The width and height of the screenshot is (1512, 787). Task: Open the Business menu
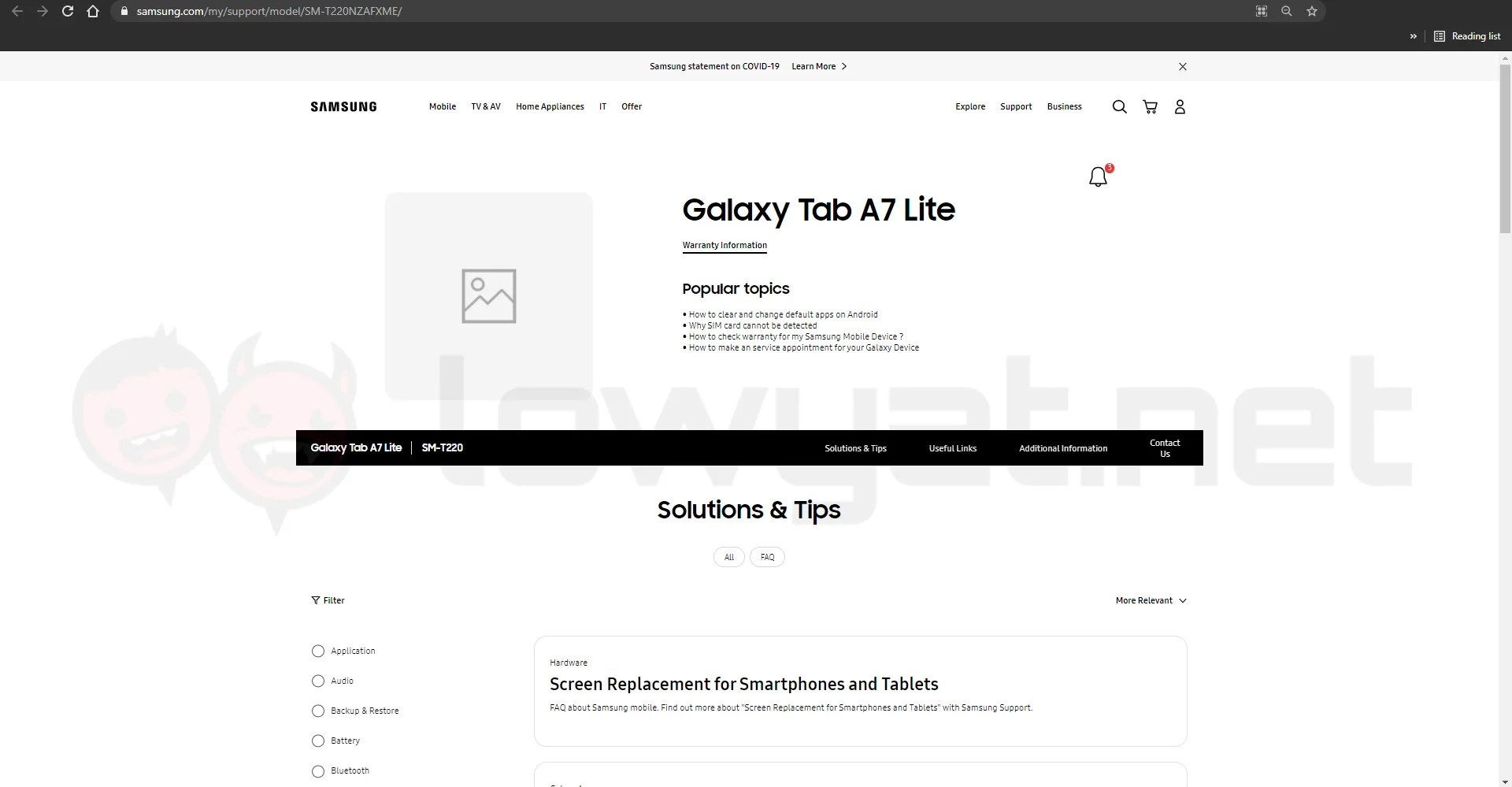[x=1064, y=106]
